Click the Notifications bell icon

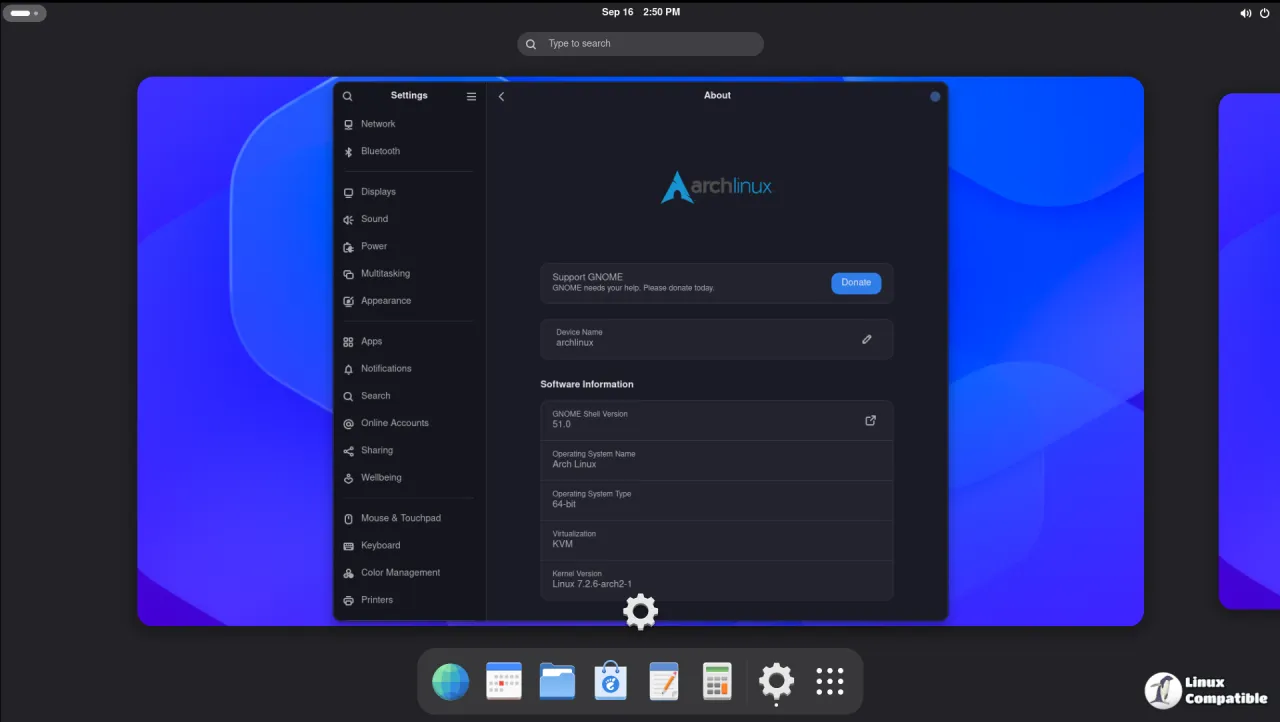(x=348, y=369)
